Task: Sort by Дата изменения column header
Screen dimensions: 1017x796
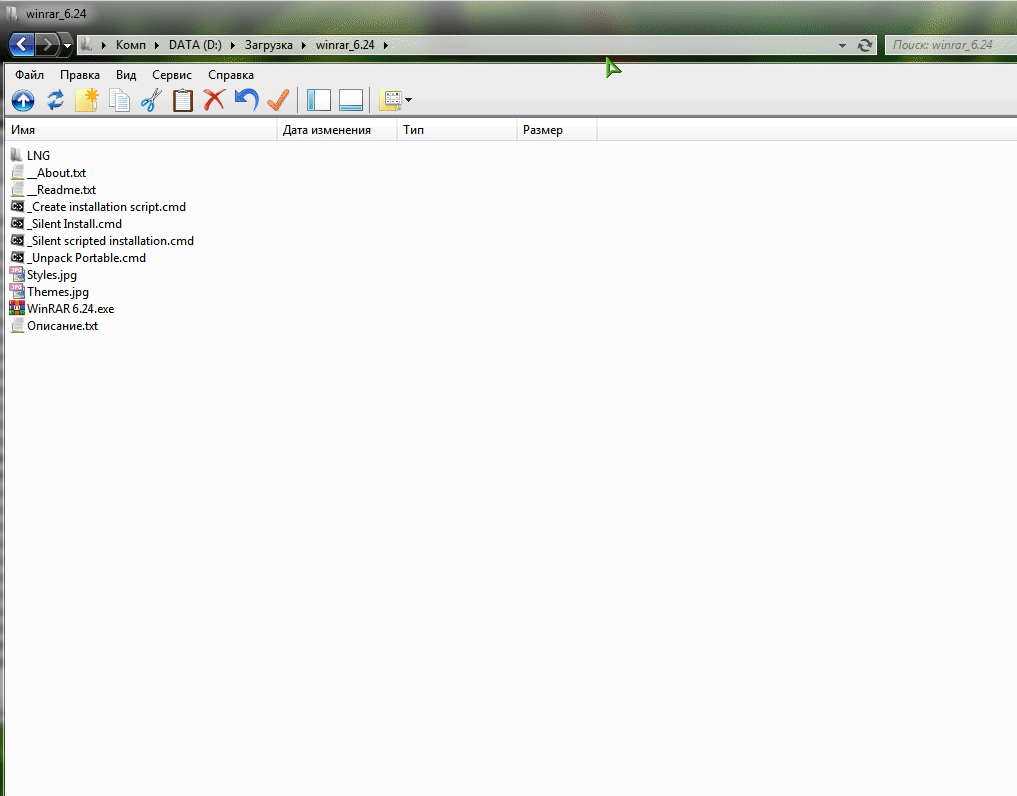Action: 337,130
